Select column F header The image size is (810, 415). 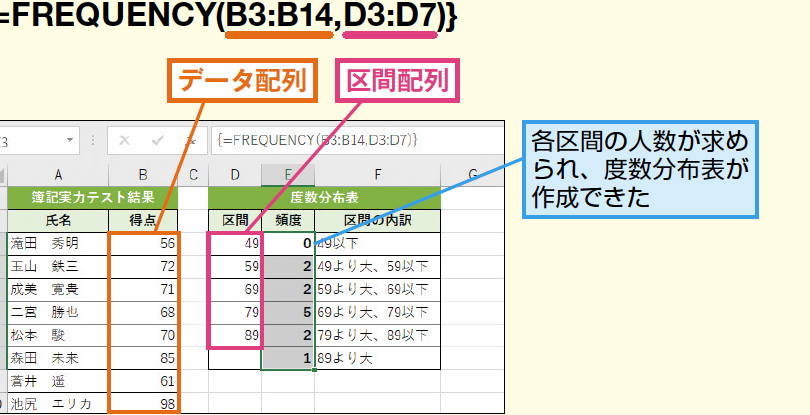pyautogui.click(x=378, y=175)
